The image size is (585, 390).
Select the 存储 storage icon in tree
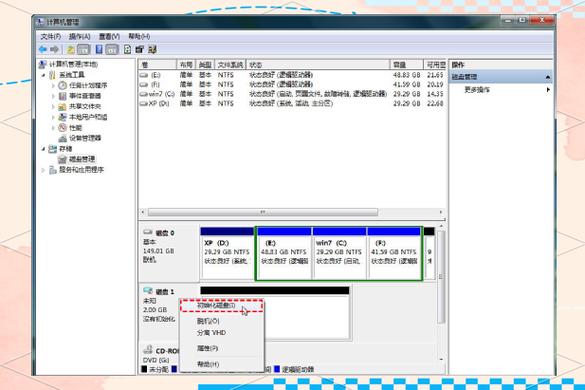(53, 149)
